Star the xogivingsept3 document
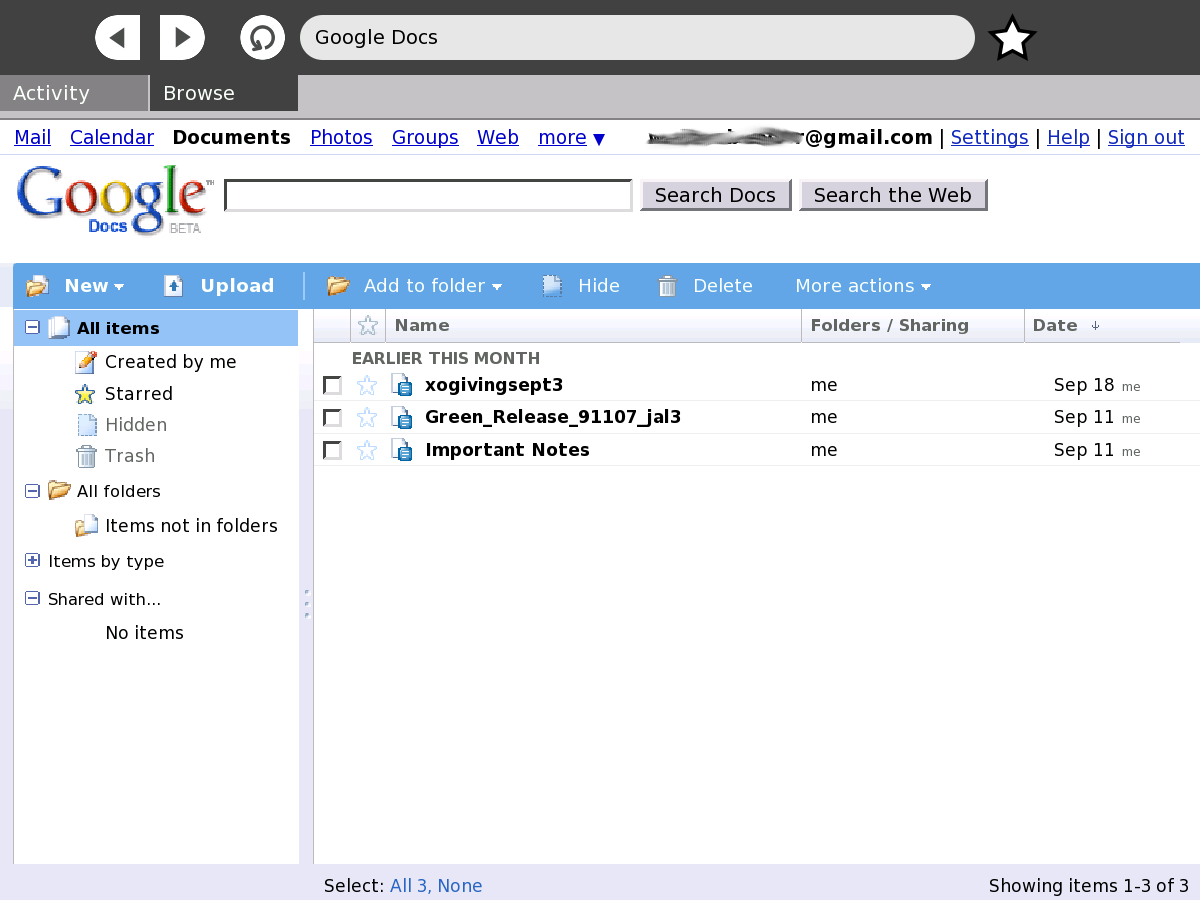Screen dimensions: 1200x900 coord(367,385)
